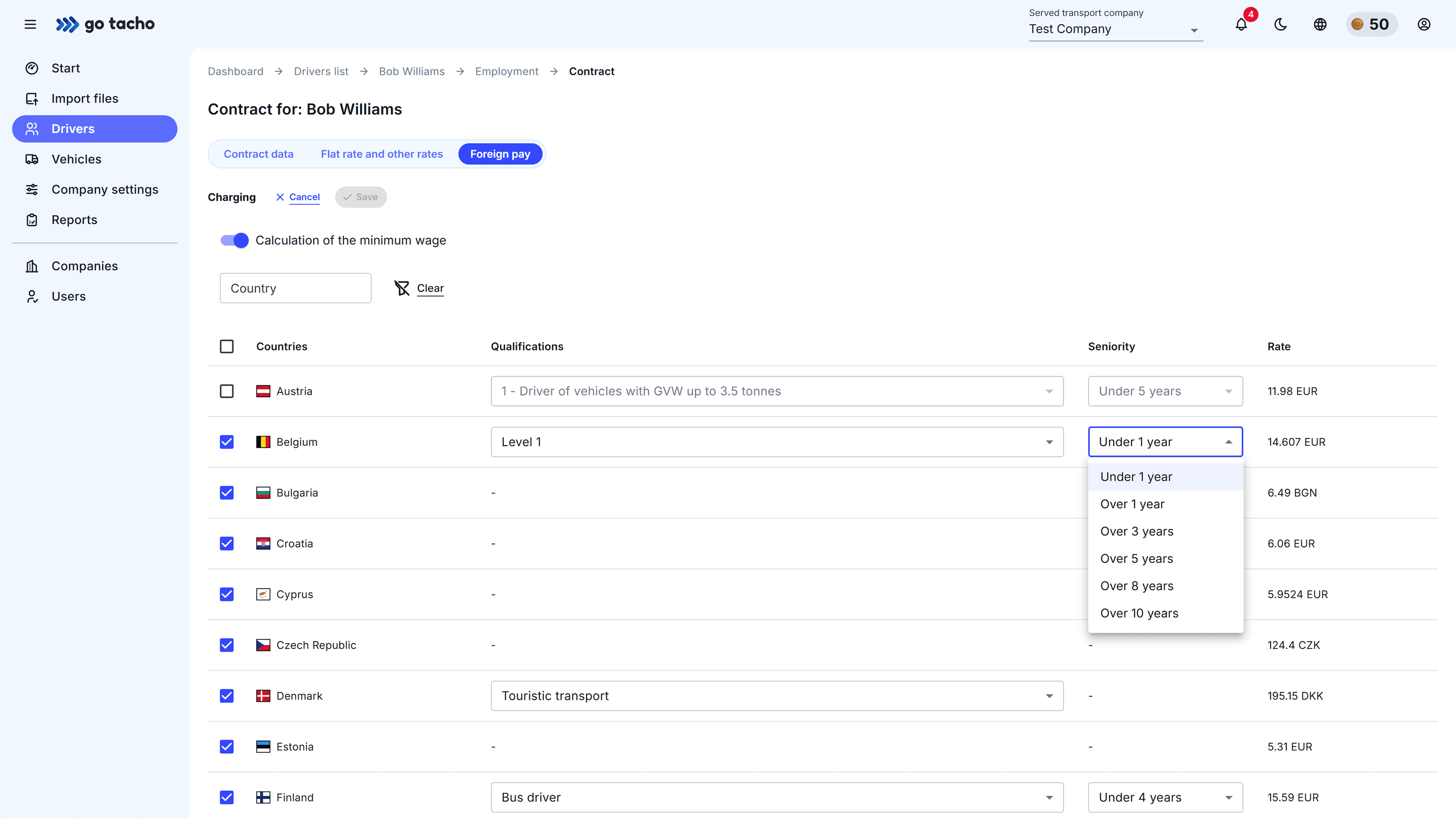Uncheck the Bulgaria row checkbox
This screenshot has height=819, width=1456.
(x=227, y=493)
